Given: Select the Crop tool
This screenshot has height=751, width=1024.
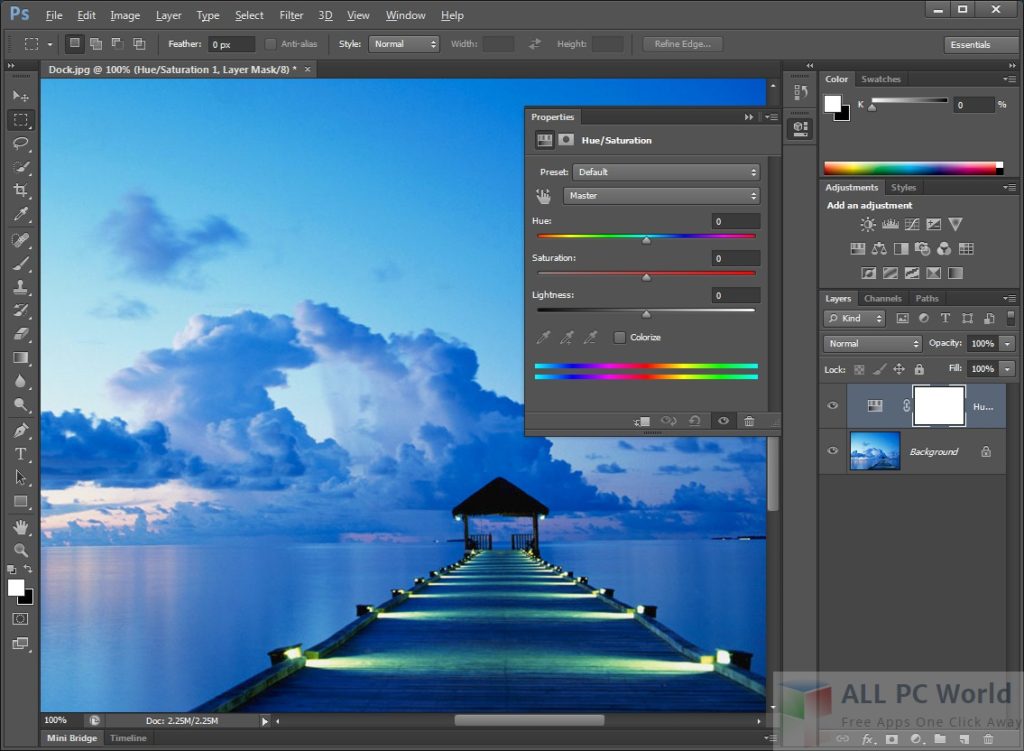Looking at the screenshot, I should tap(20, 190).
